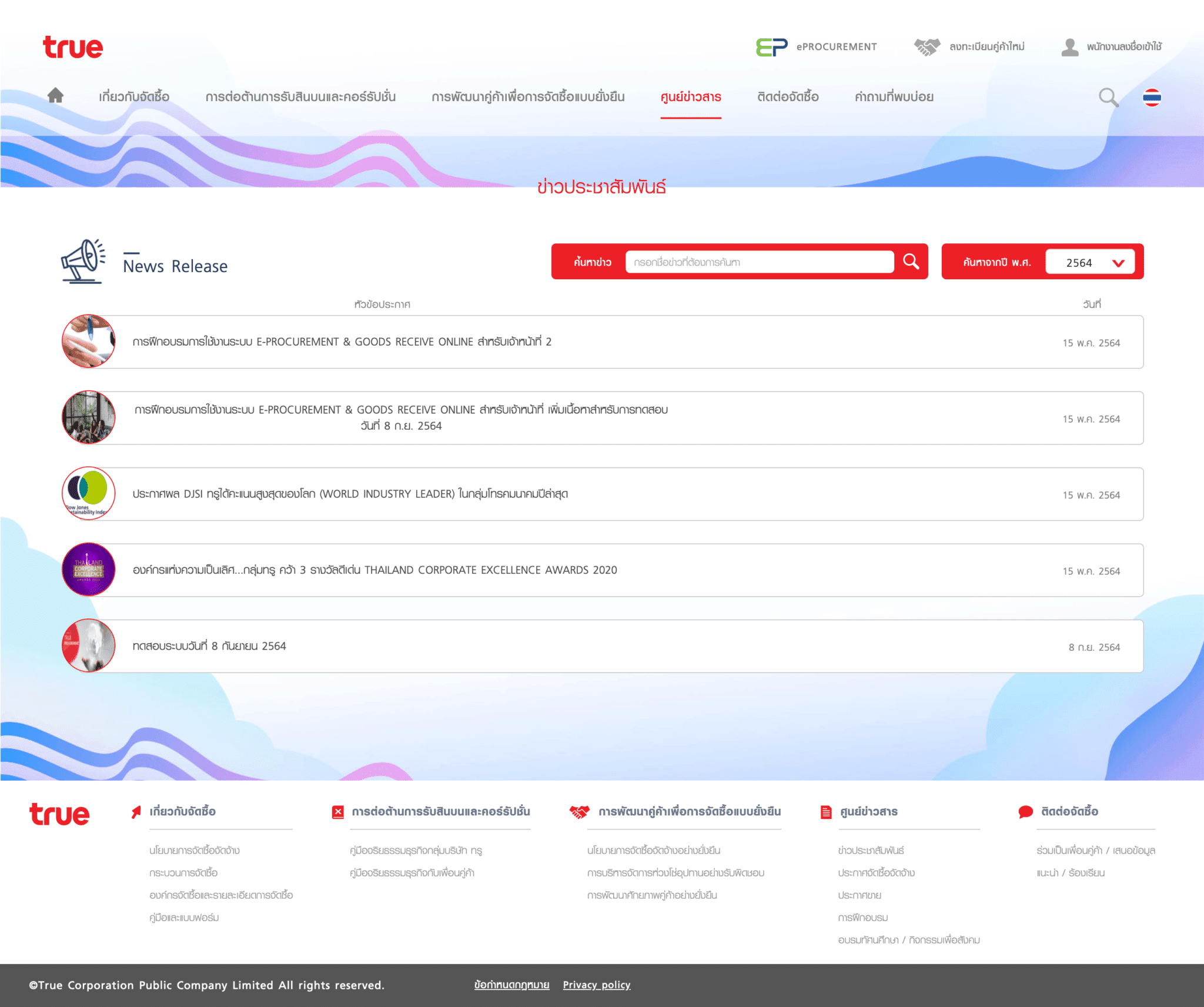Open ทดสอบระบบวันที่ 8 กันยายน 2564 news item
Screen dimensions: 1204x1007
209,646
